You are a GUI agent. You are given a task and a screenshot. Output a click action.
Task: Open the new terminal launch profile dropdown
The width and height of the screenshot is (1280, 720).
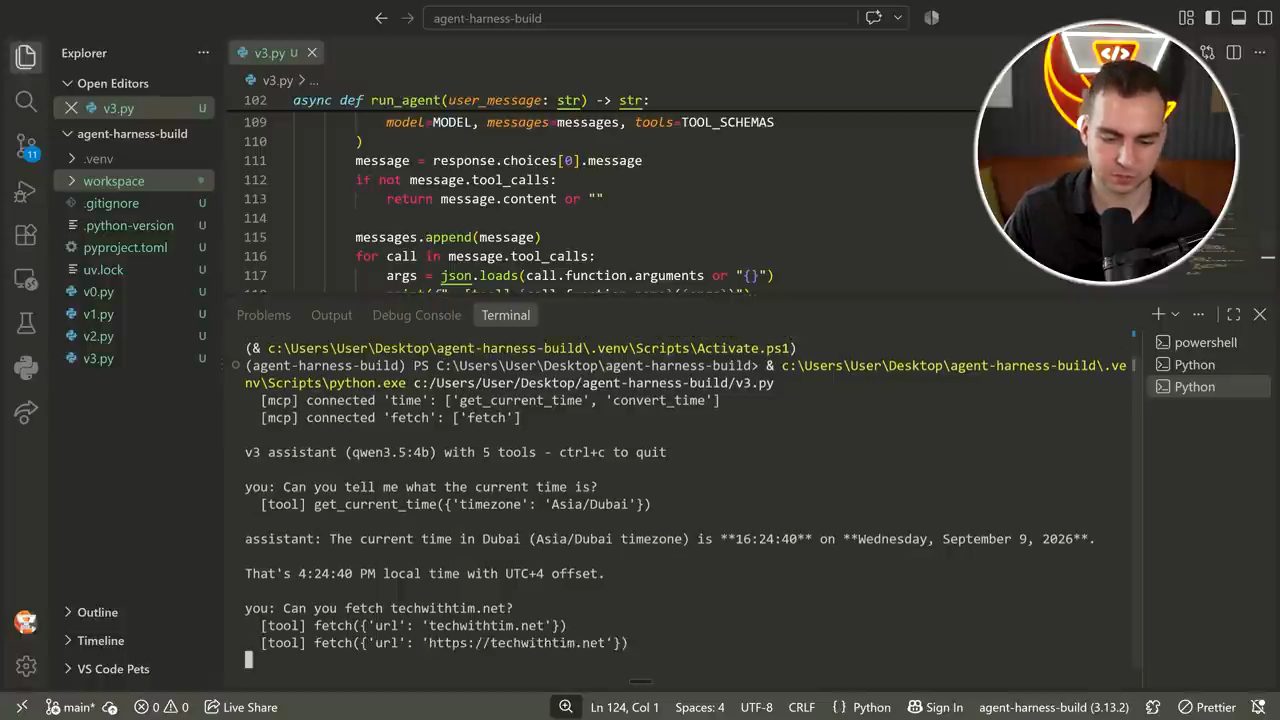click(x=1175, y=314)
